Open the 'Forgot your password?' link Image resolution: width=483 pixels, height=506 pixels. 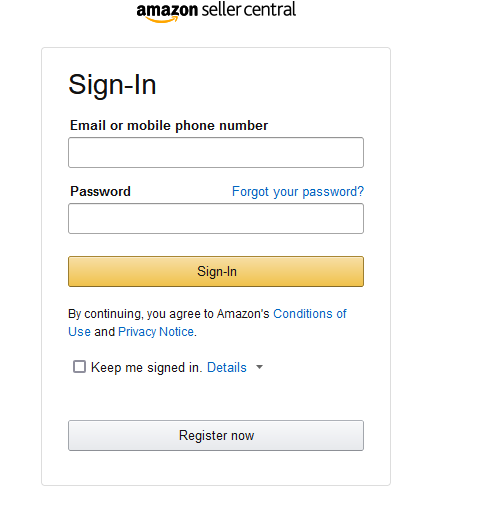(298, 192)
